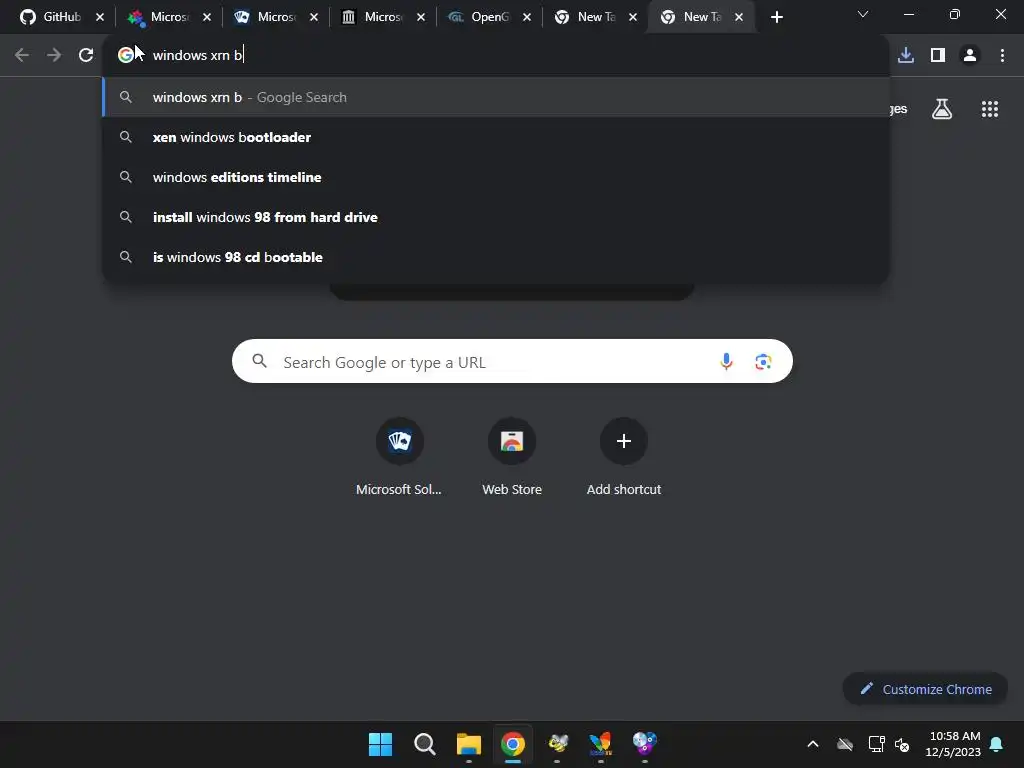Open the Windows Start menu
The width and height of the screenshot is (1024, 768).
pos(380,744)
